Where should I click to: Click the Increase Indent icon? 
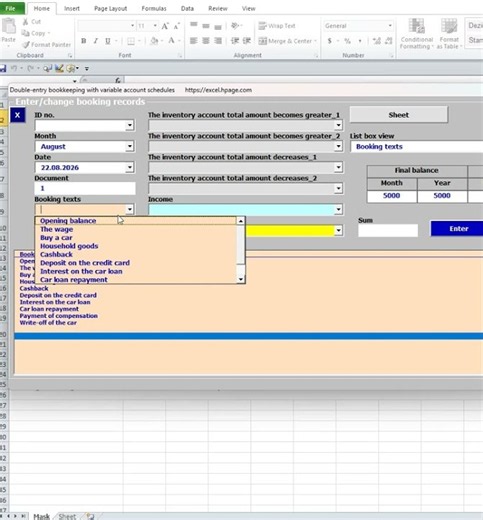point(247,41)
